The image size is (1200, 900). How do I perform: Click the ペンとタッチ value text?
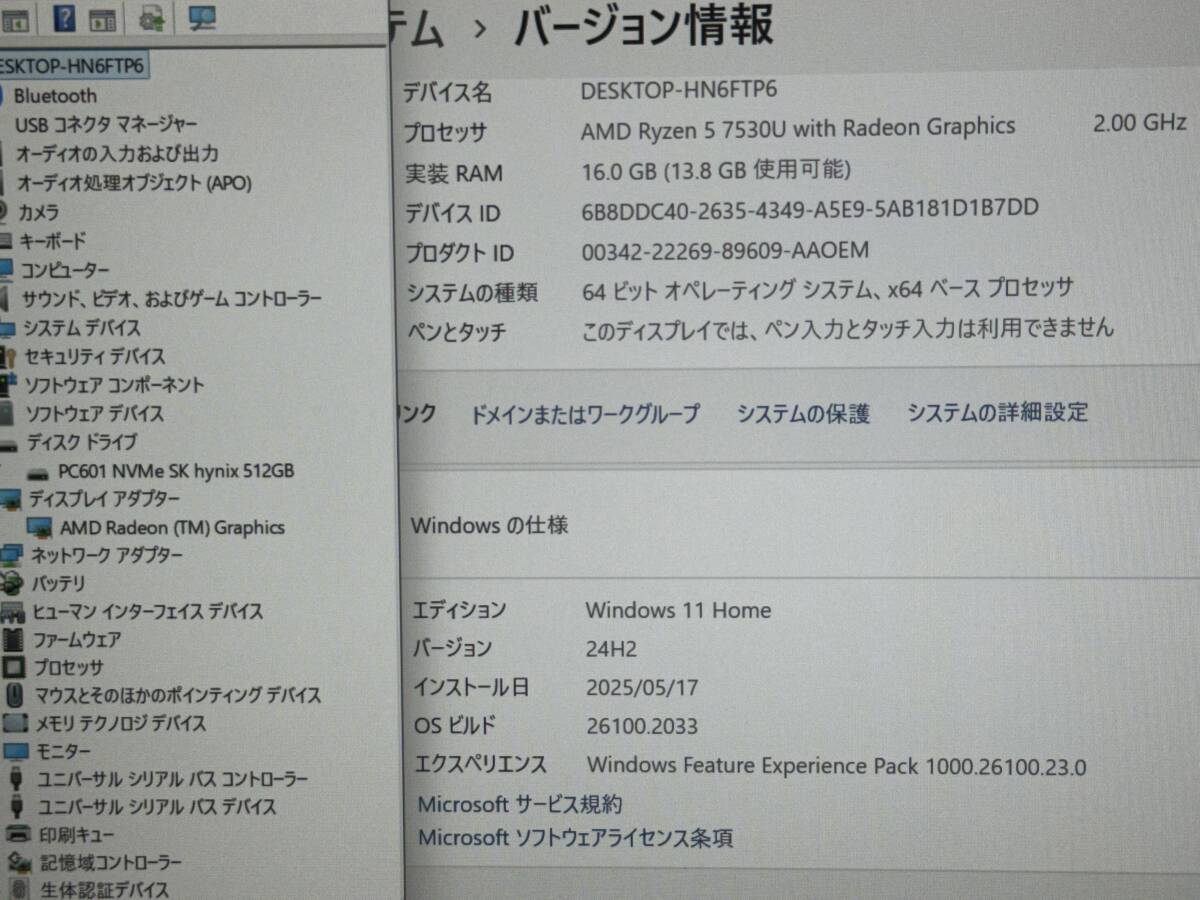click(x=847, y=327)
